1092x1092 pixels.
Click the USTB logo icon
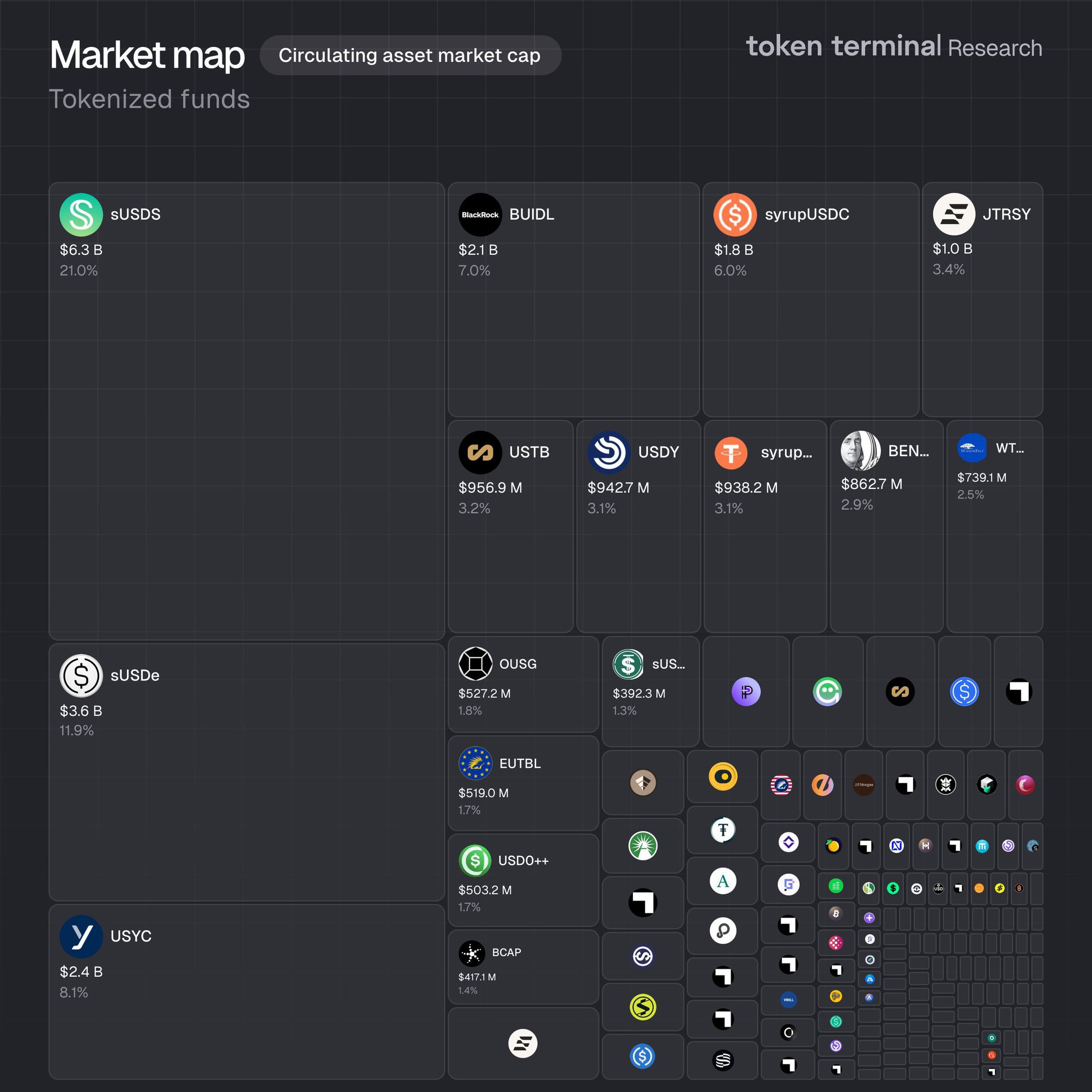480,452
